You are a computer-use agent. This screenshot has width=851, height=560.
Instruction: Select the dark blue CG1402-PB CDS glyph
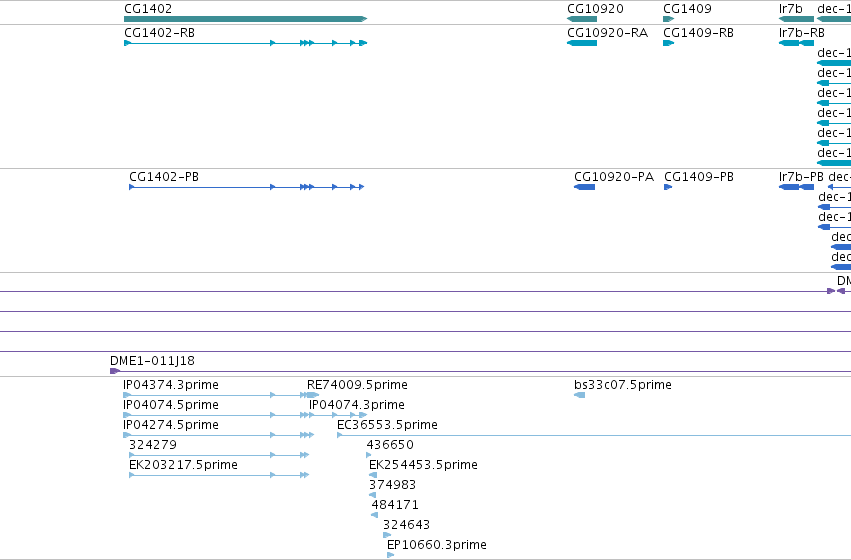click(x=246, y=187)
